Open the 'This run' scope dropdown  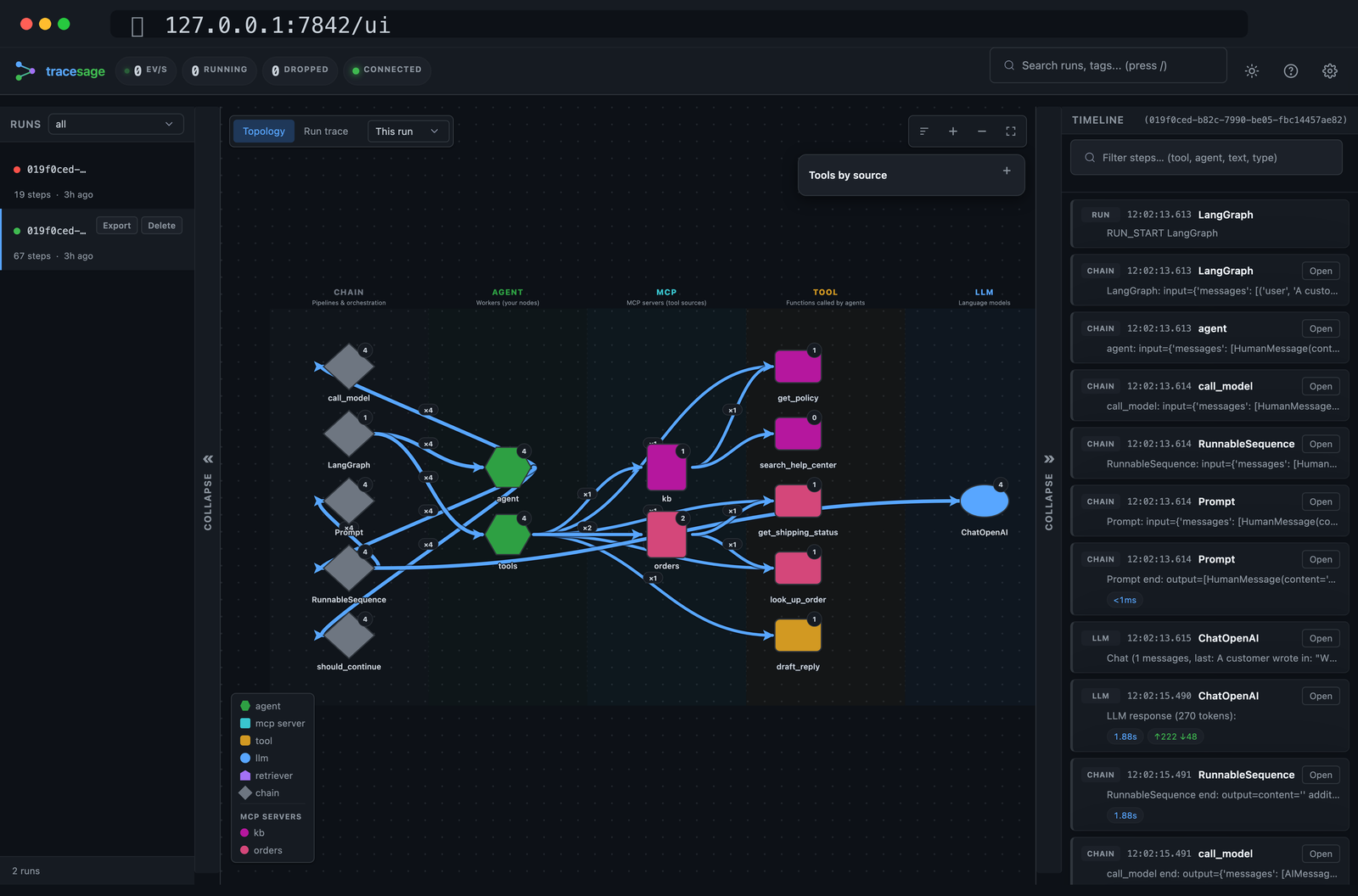[x=408, y=132]
